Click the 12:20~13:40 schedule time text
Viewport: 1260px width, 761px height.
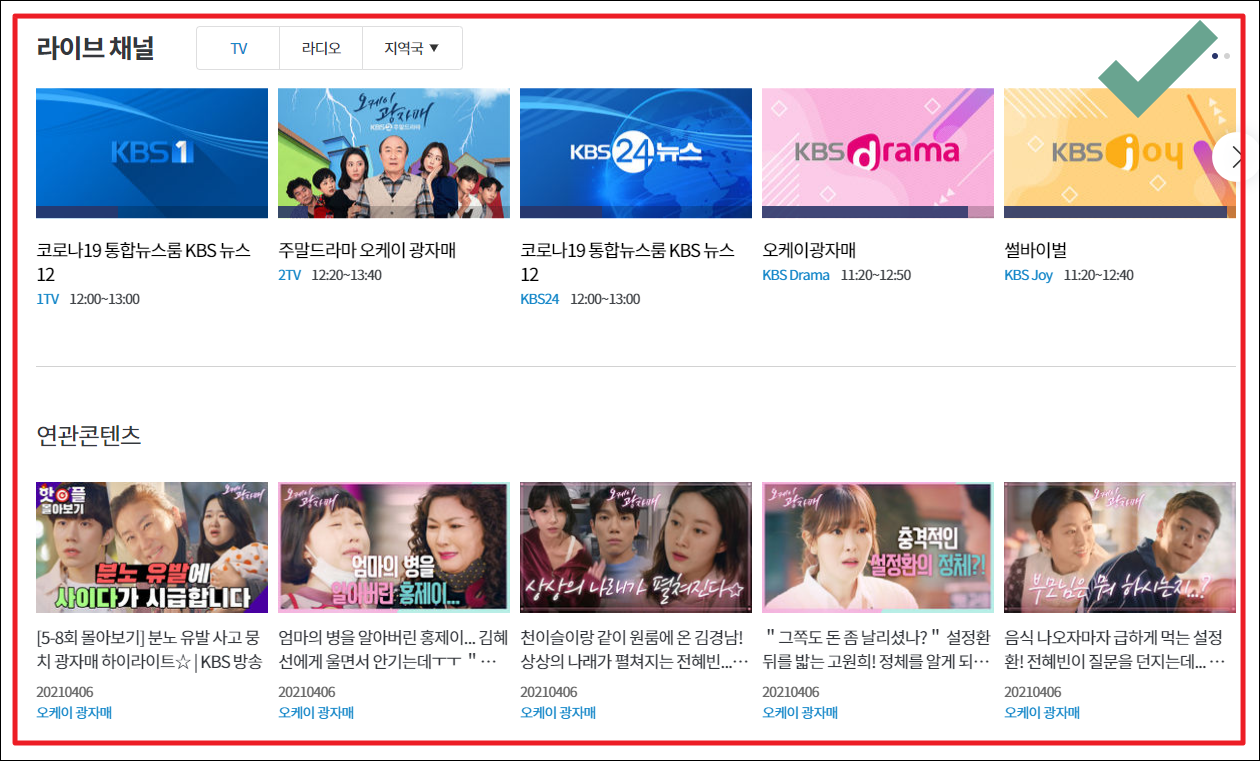point(347,275)
